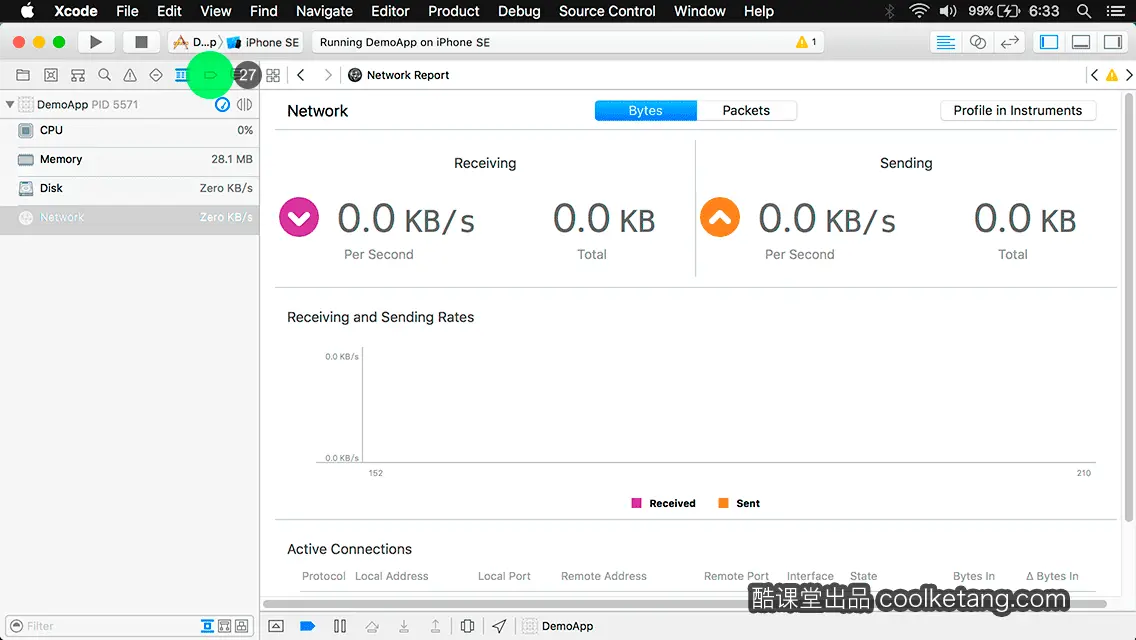Open the Navigate menu
This screenshot has width=1136, height=640.
324,11
